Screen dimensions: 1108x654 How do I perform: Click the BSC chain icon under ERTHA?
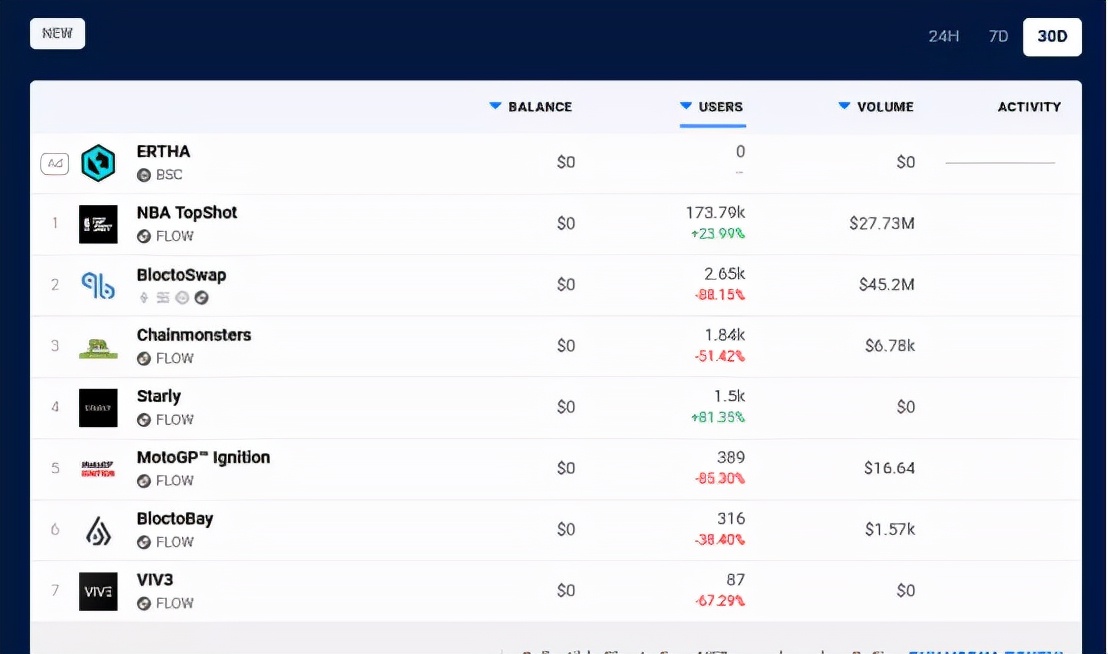pyautogui.click(x=144, y=175)
